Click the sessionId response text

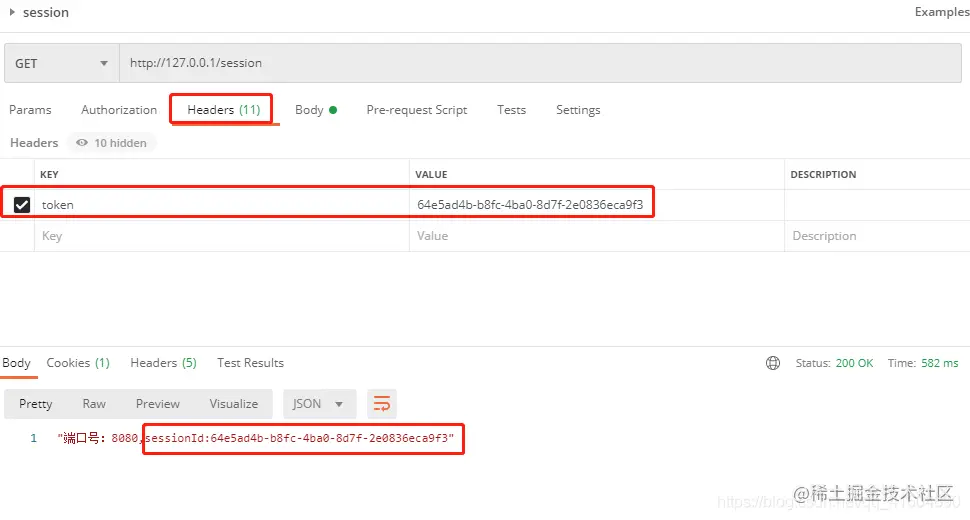coord(299,438)
